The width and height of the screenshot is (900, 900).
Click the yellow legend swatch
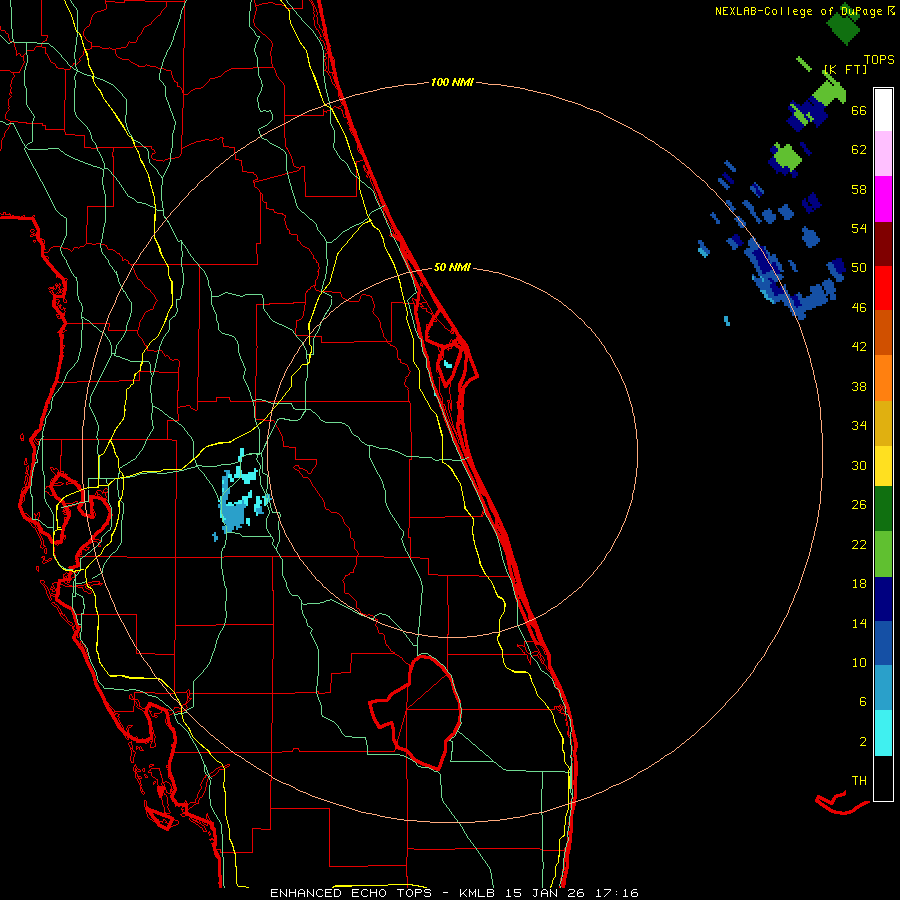883,466
